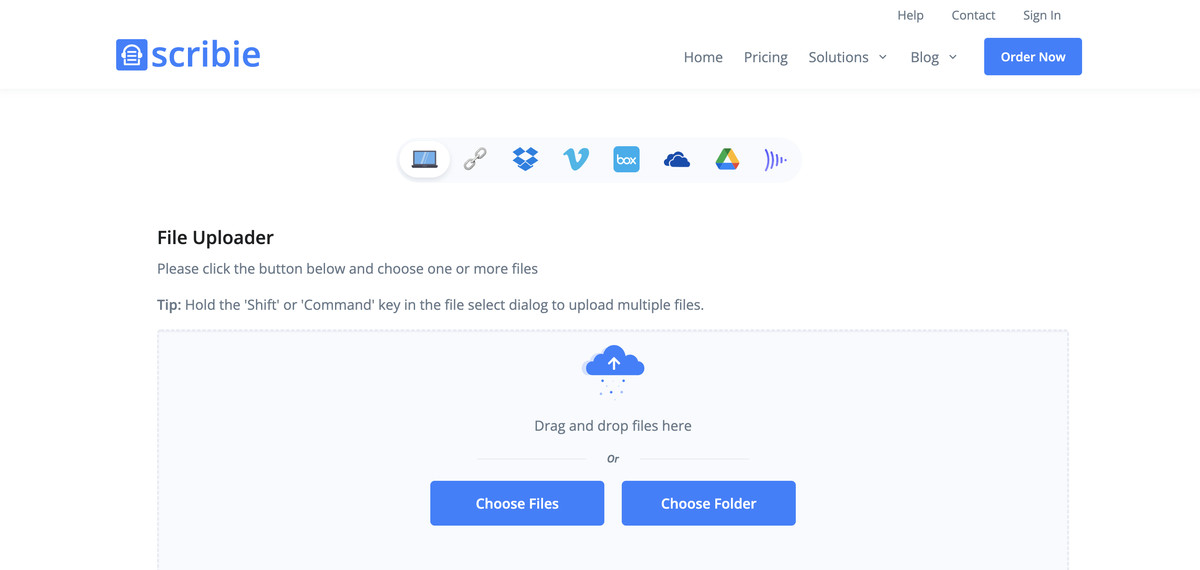Expand the Blog dropdown menu
This screenshot has height=570, width=1200.
pyautogui.click(x=934, y=57)
